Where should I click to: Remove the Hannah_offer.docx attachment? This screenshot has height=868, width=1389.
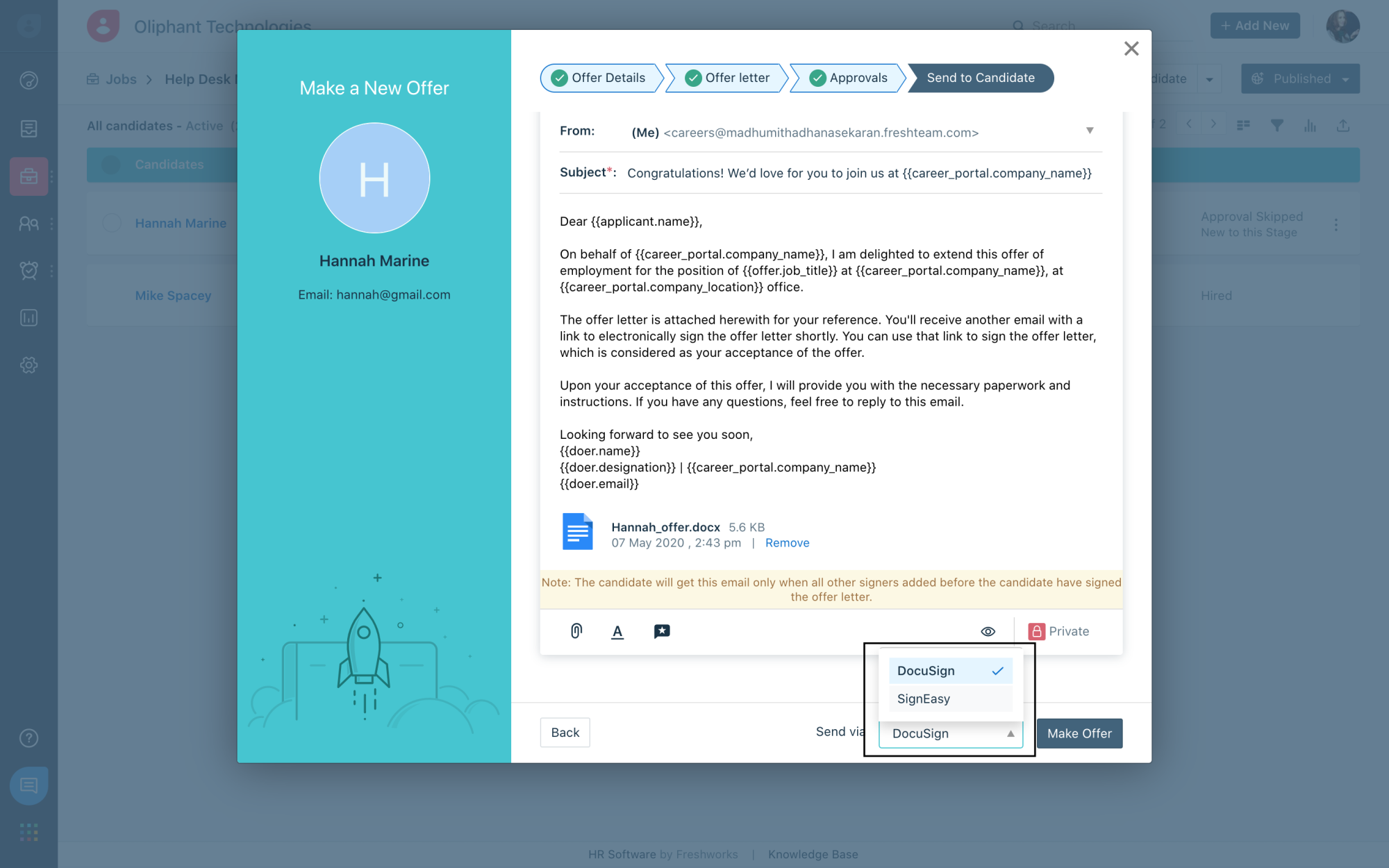coord(787,543)
